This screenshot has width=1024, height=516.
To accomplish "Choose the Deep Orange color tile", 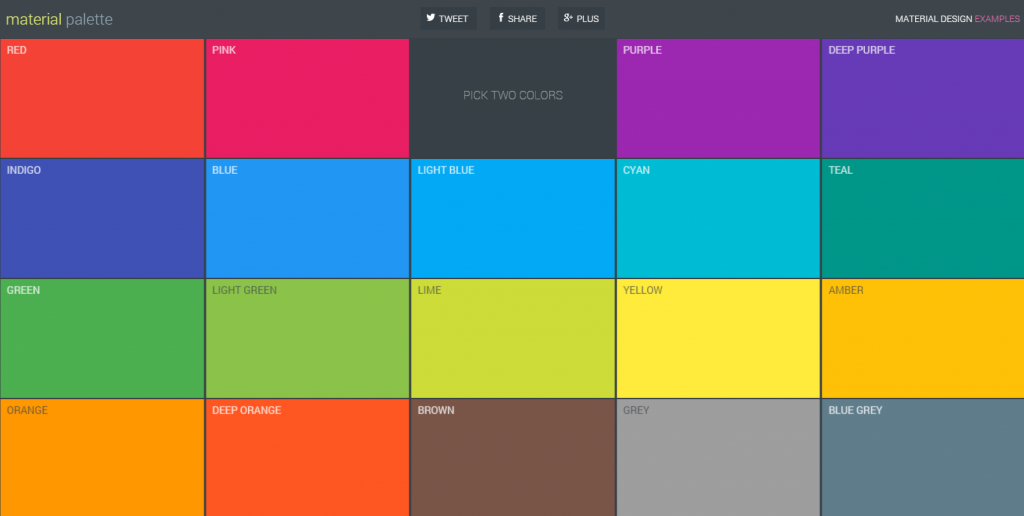I will 308,458.
